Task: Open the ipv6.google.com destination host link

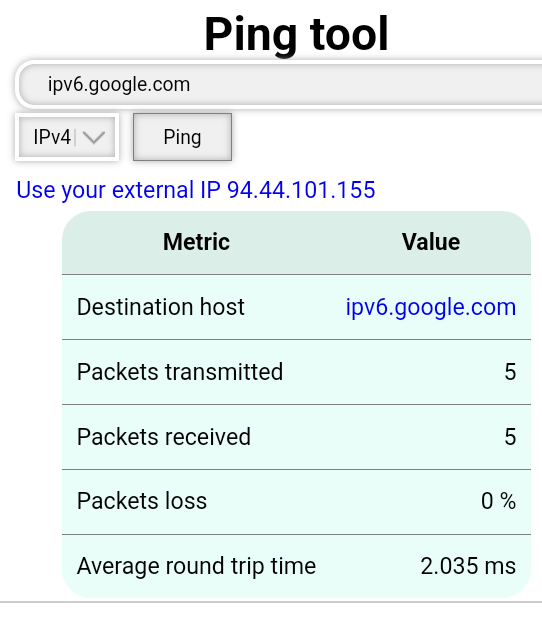Action: [431, 307]
